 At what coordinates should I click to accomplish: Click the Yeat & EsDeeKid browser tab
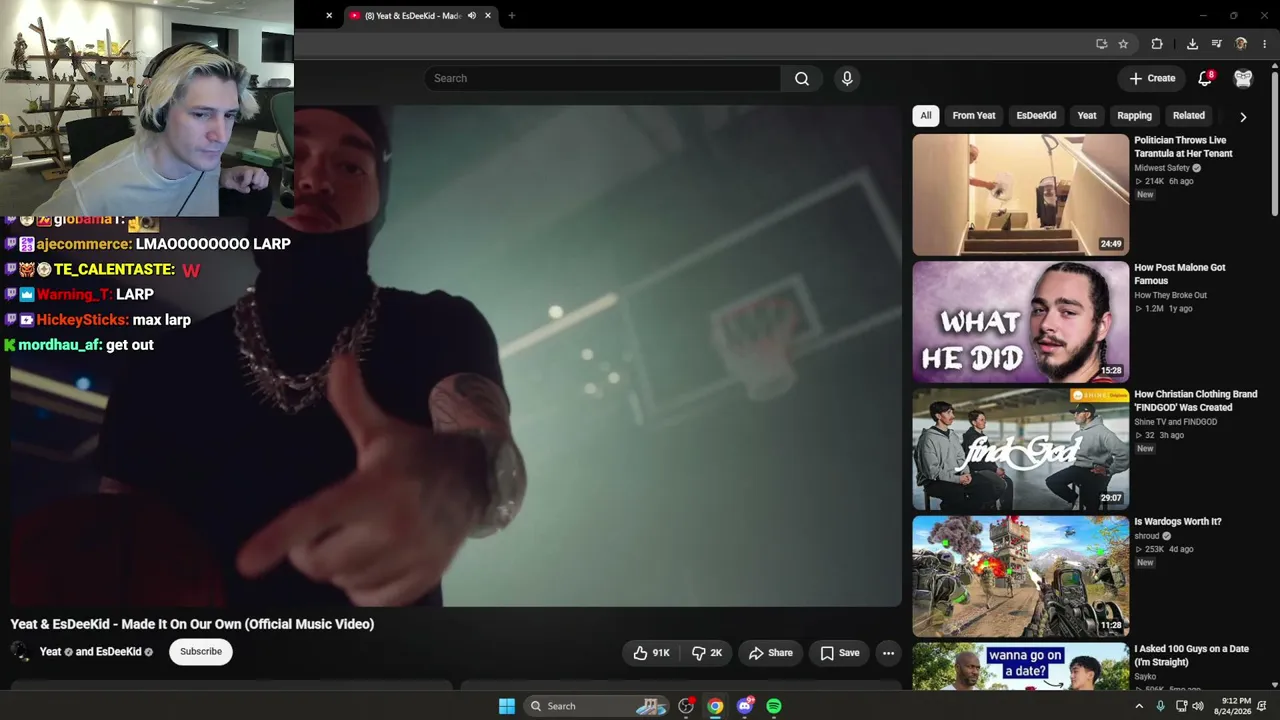click(412, 16)
